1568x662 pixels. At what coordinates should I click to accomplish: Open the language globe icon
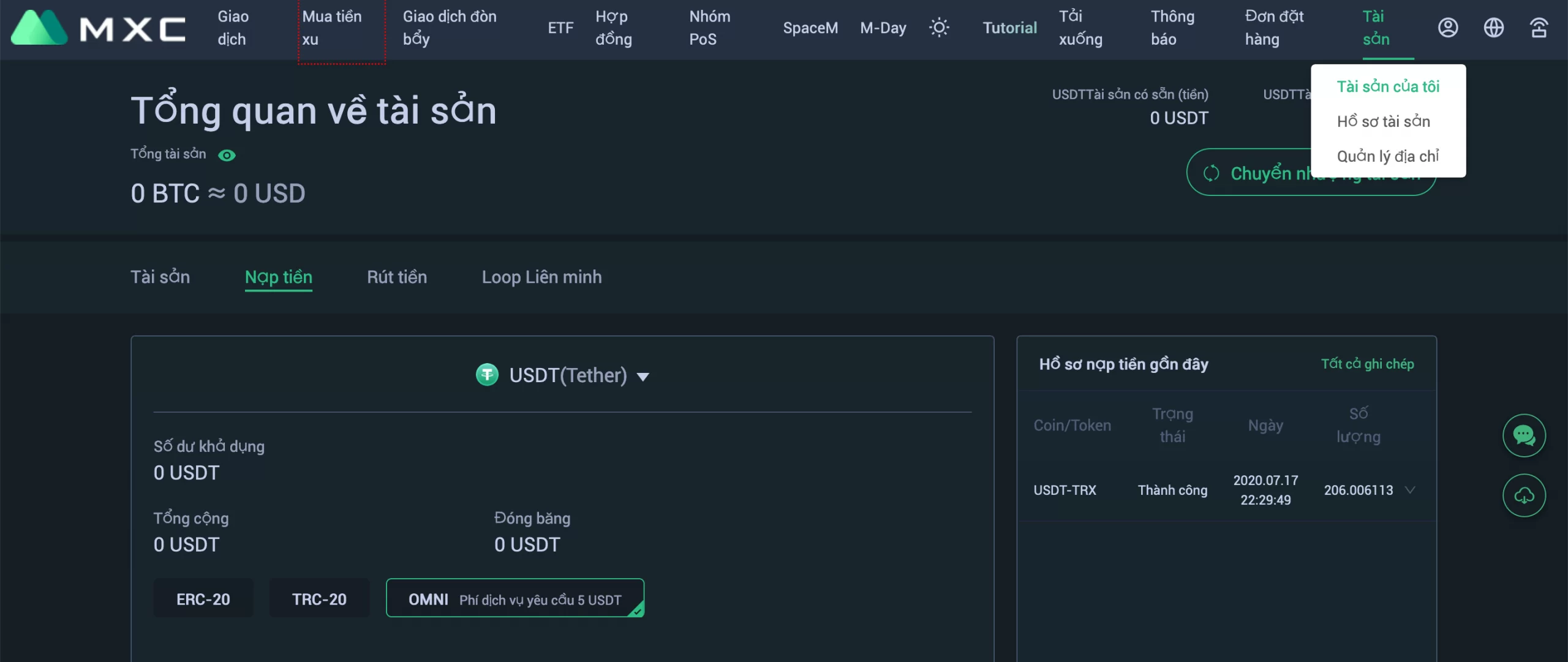click(1494, 28)
